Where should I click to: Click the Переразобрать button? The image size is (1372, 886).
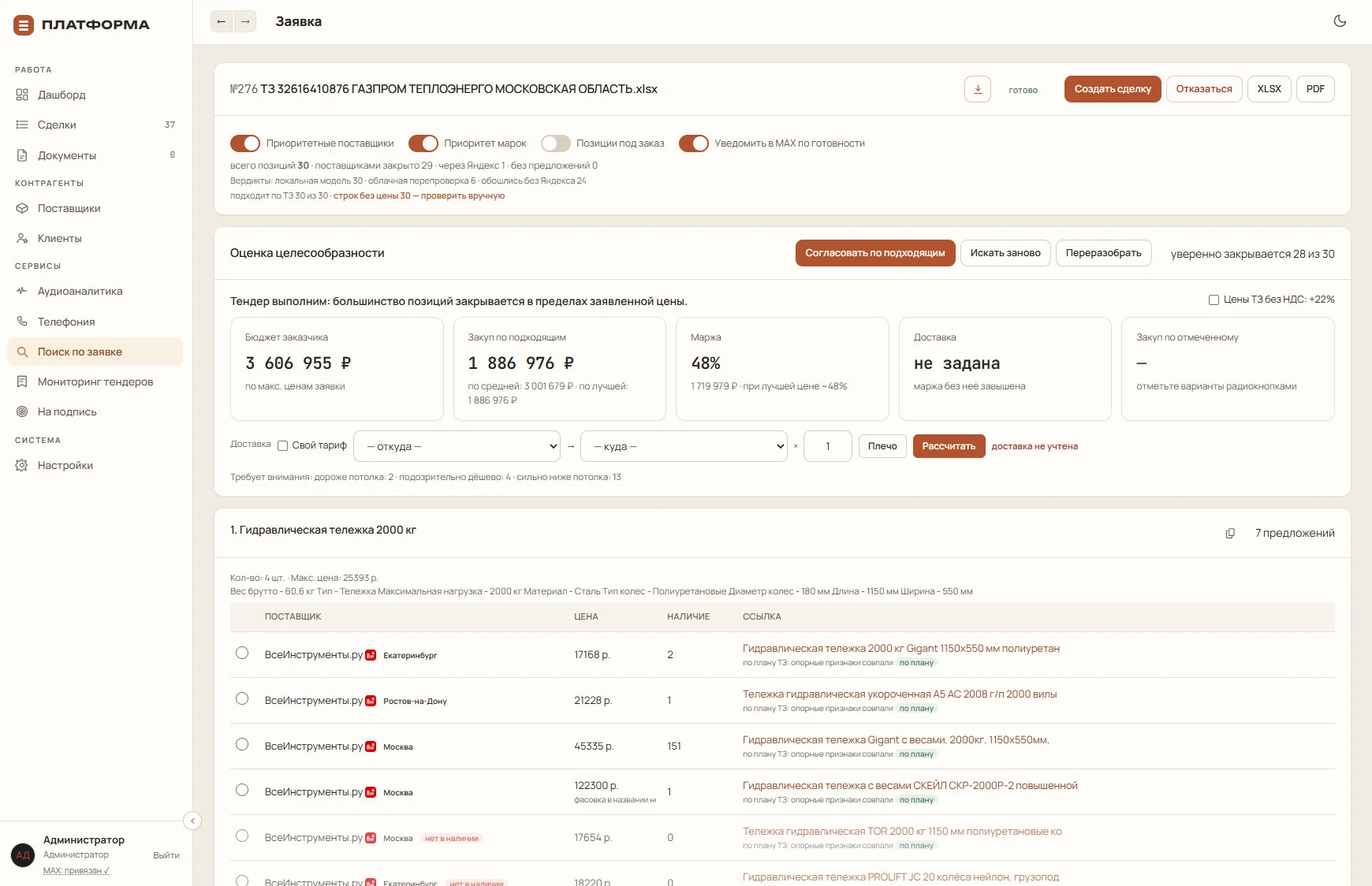(x=1104, y=253)
